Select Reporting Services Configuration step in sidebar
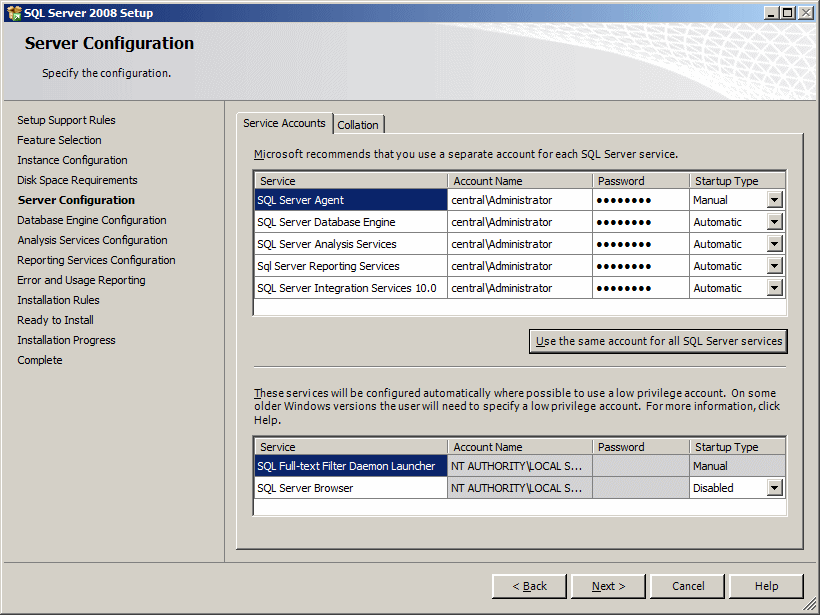This screenshot has width=820, height=615. coord(96,260)
